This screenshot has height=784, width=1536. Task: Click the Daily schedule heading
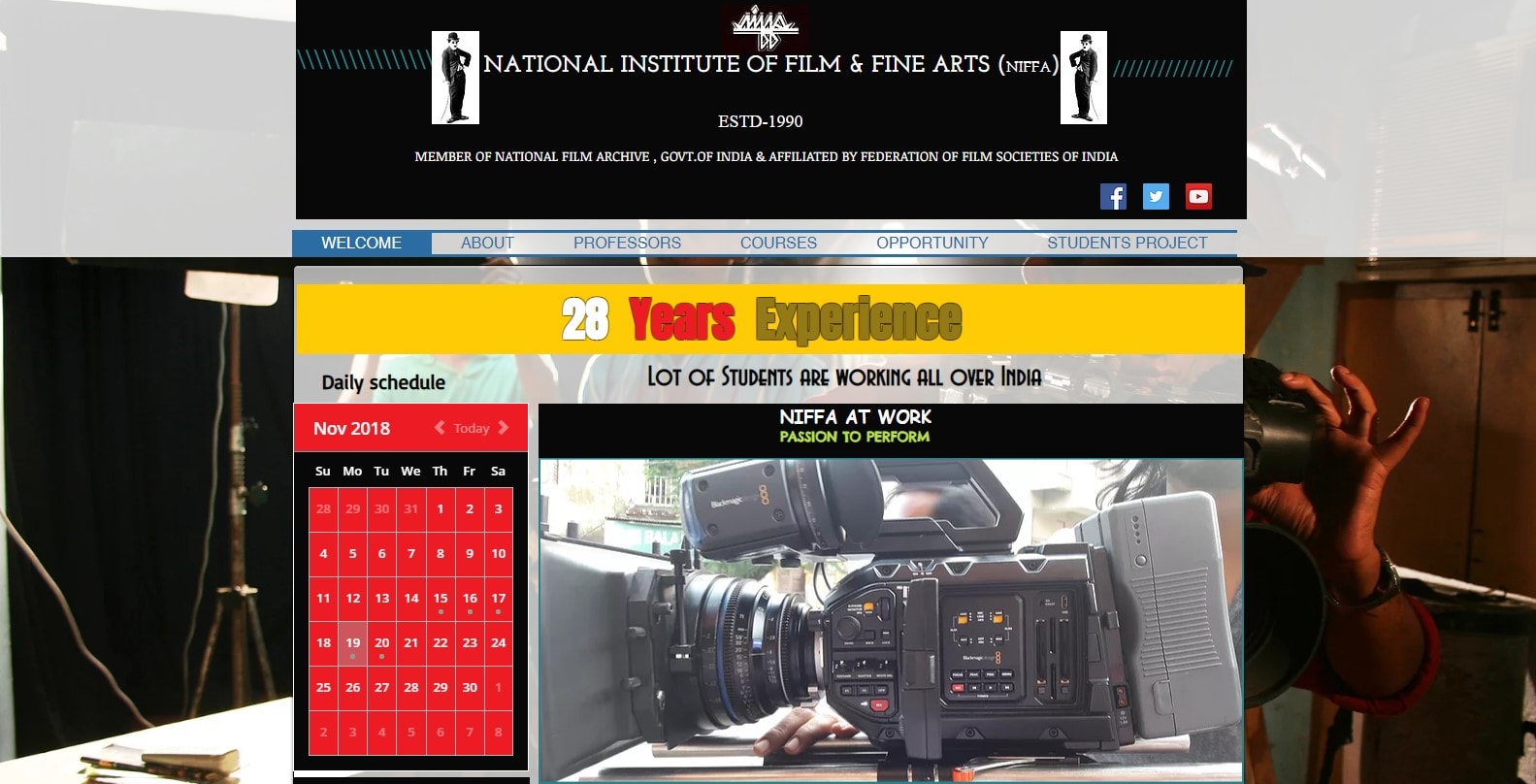383,382
